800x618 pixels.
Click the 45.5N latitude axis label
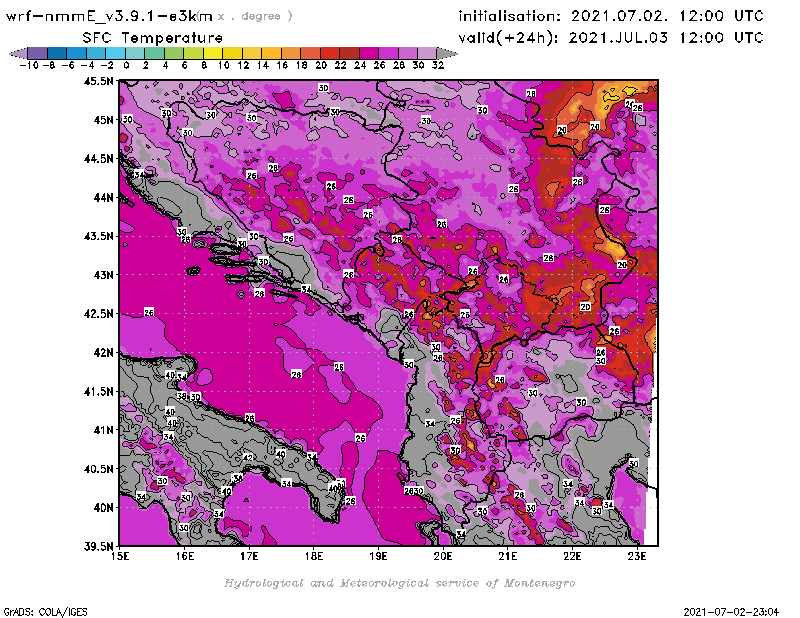pyautogui.click(x=98, y=81)
